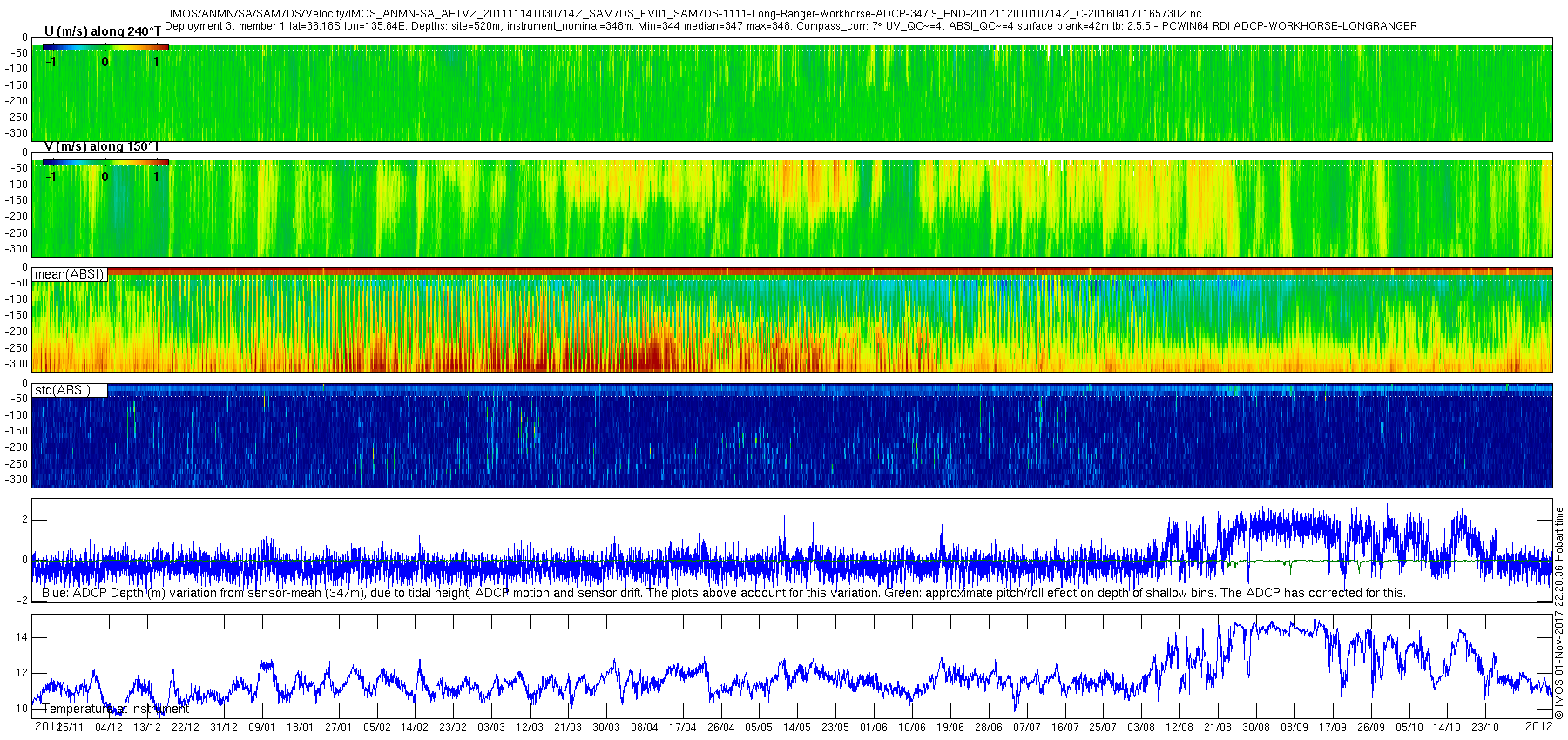This screenshot has width=1568, height=740.
Task: Click the 09/01 date tick label
Action: click(x=262, y=728)
